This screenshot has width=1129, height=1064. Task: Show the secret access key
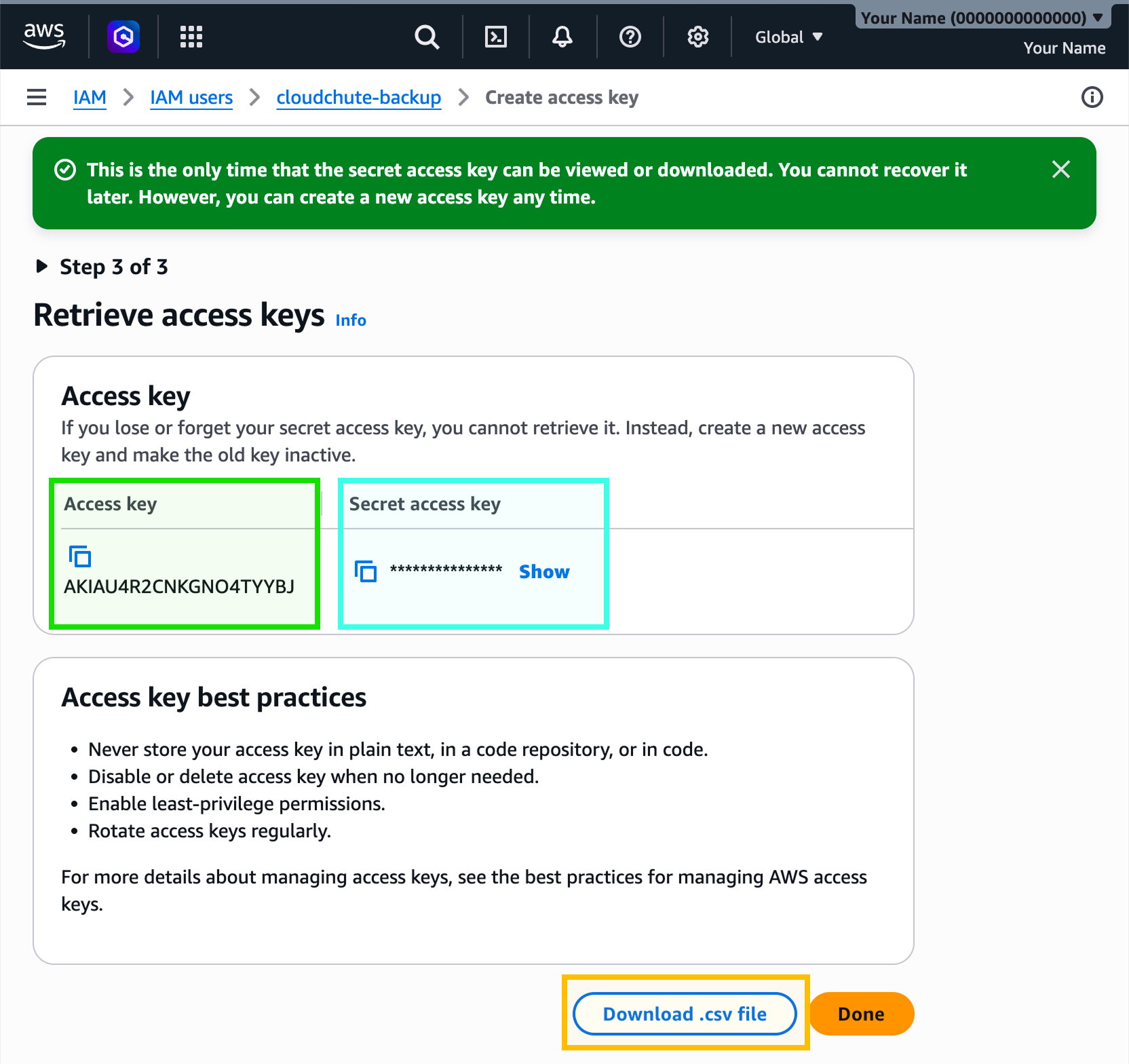[x=544, y=572]
